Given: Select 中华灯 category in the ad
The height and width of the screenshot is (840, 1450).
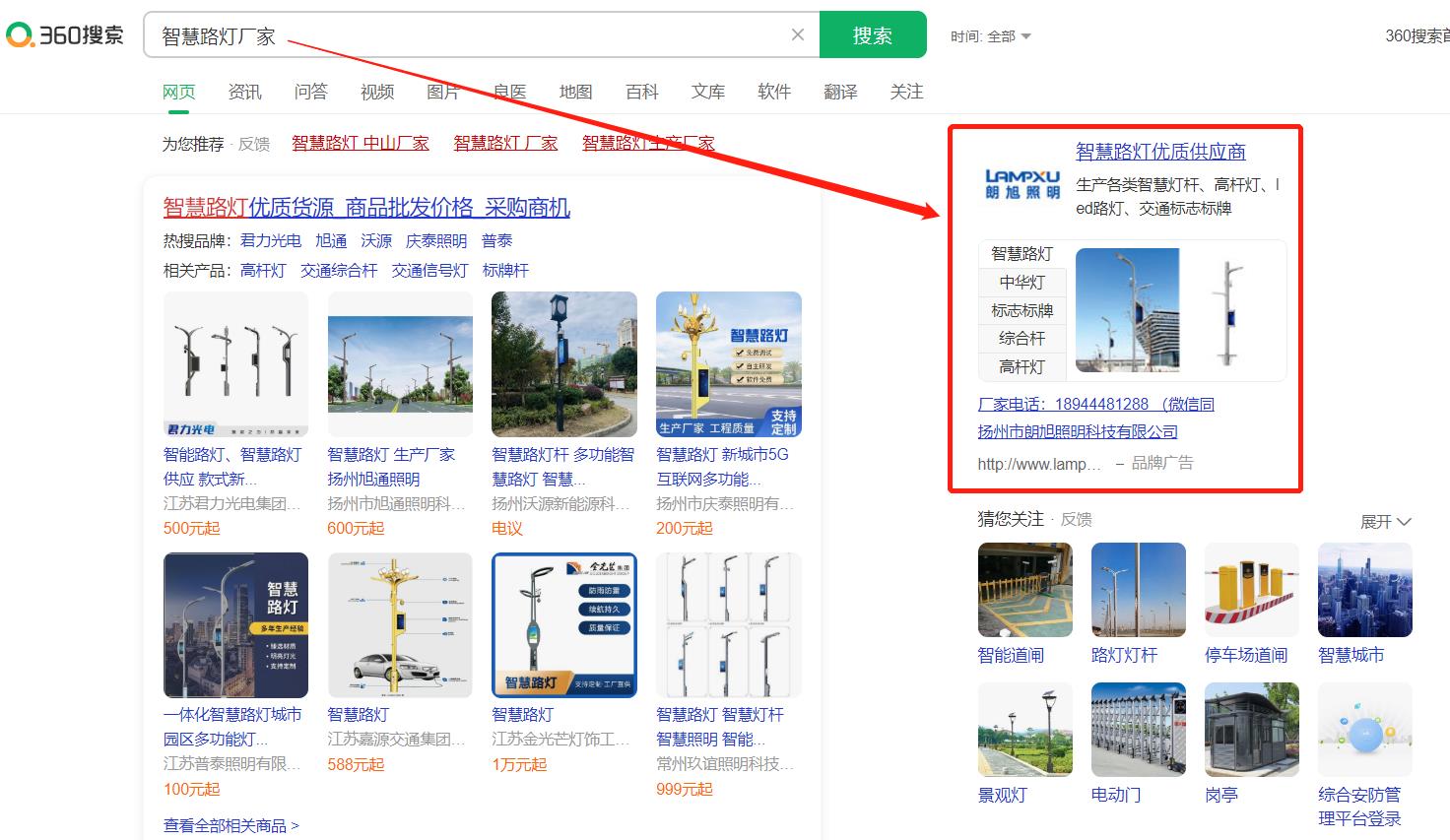Looking at the screenshot, I should coord(1022,283).
